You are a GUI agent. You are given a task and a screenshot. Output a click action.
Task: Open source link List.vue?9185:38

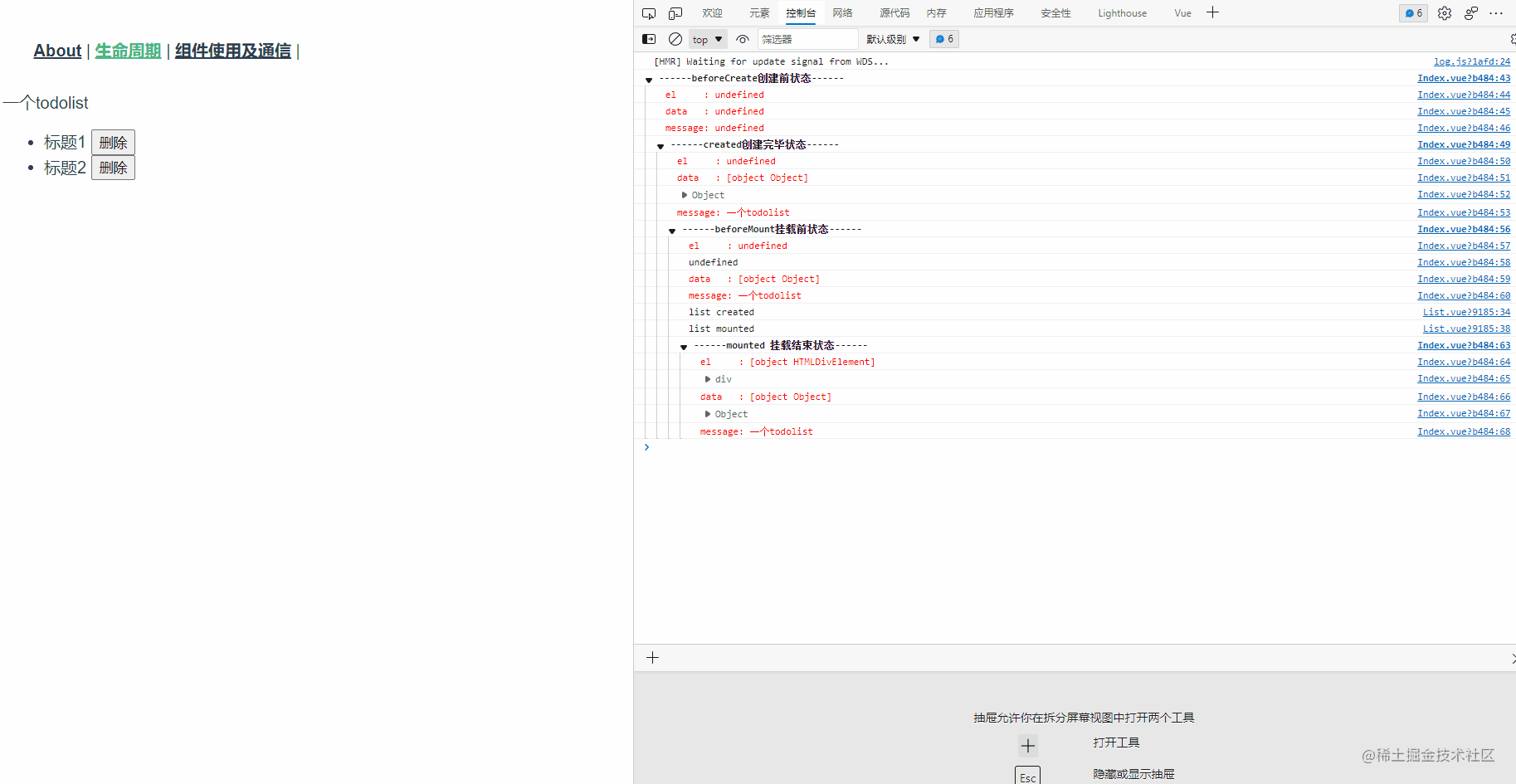(1466, 329)
